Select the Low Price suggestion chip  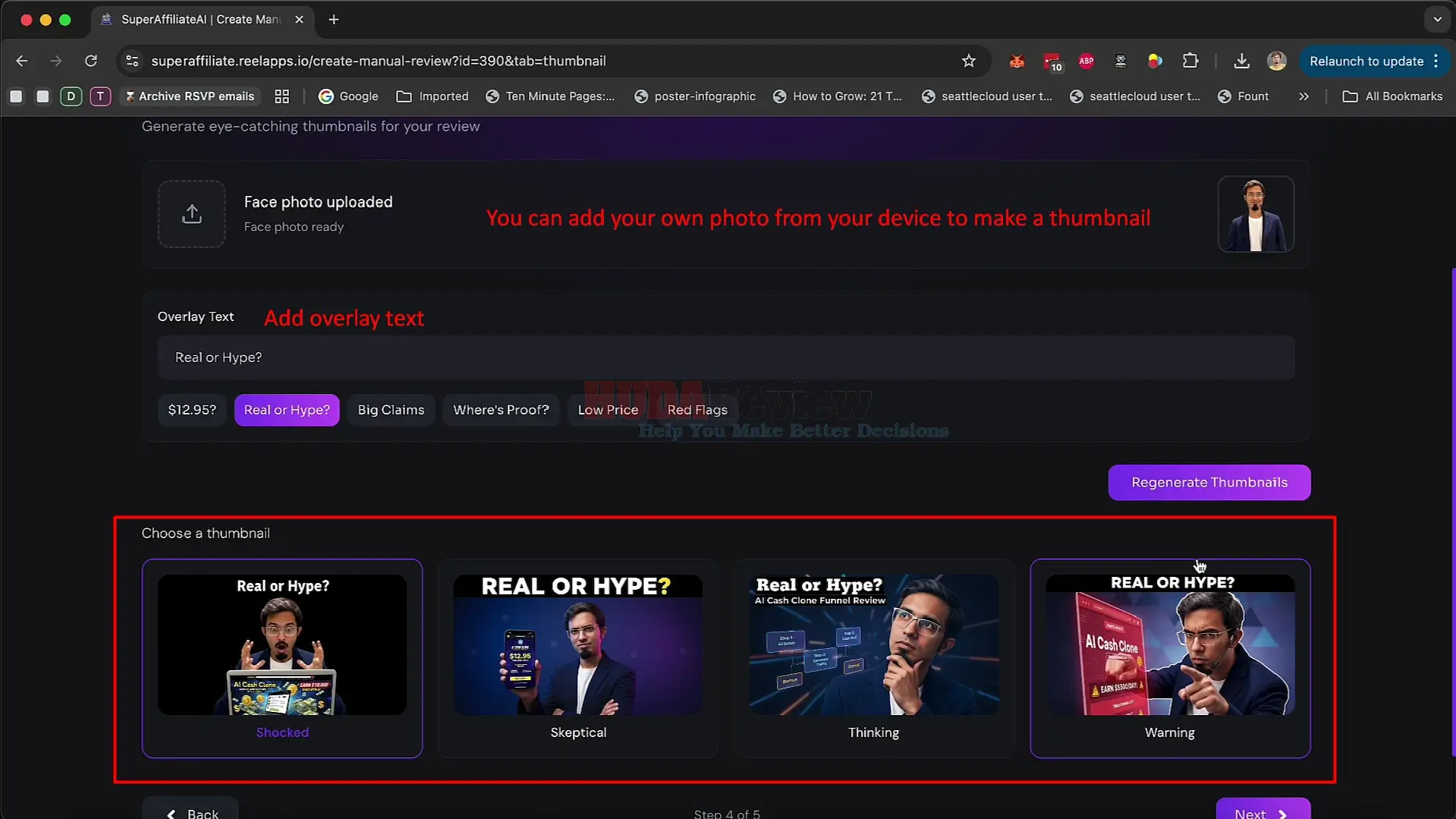coord(608,410)
